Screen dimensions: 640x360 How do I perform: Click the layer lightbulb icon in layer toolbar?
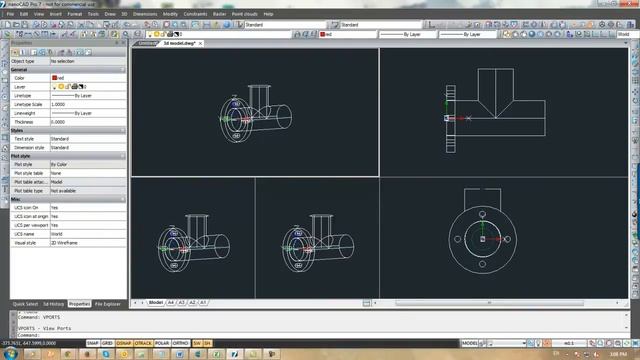click(x=150, y=35)
